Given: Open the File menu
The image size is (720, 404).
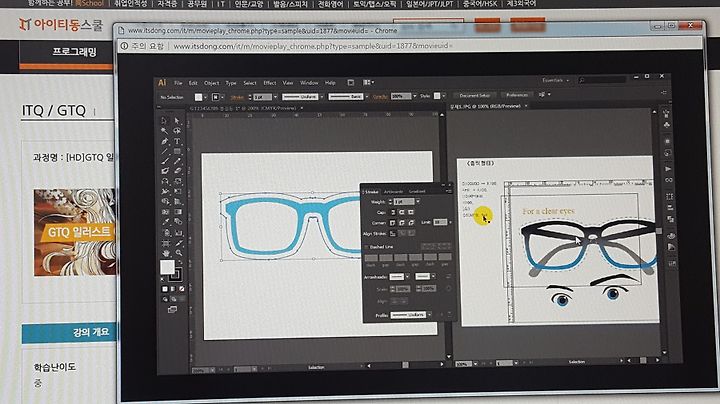Looking at the screenshot, I should (178, 83).
